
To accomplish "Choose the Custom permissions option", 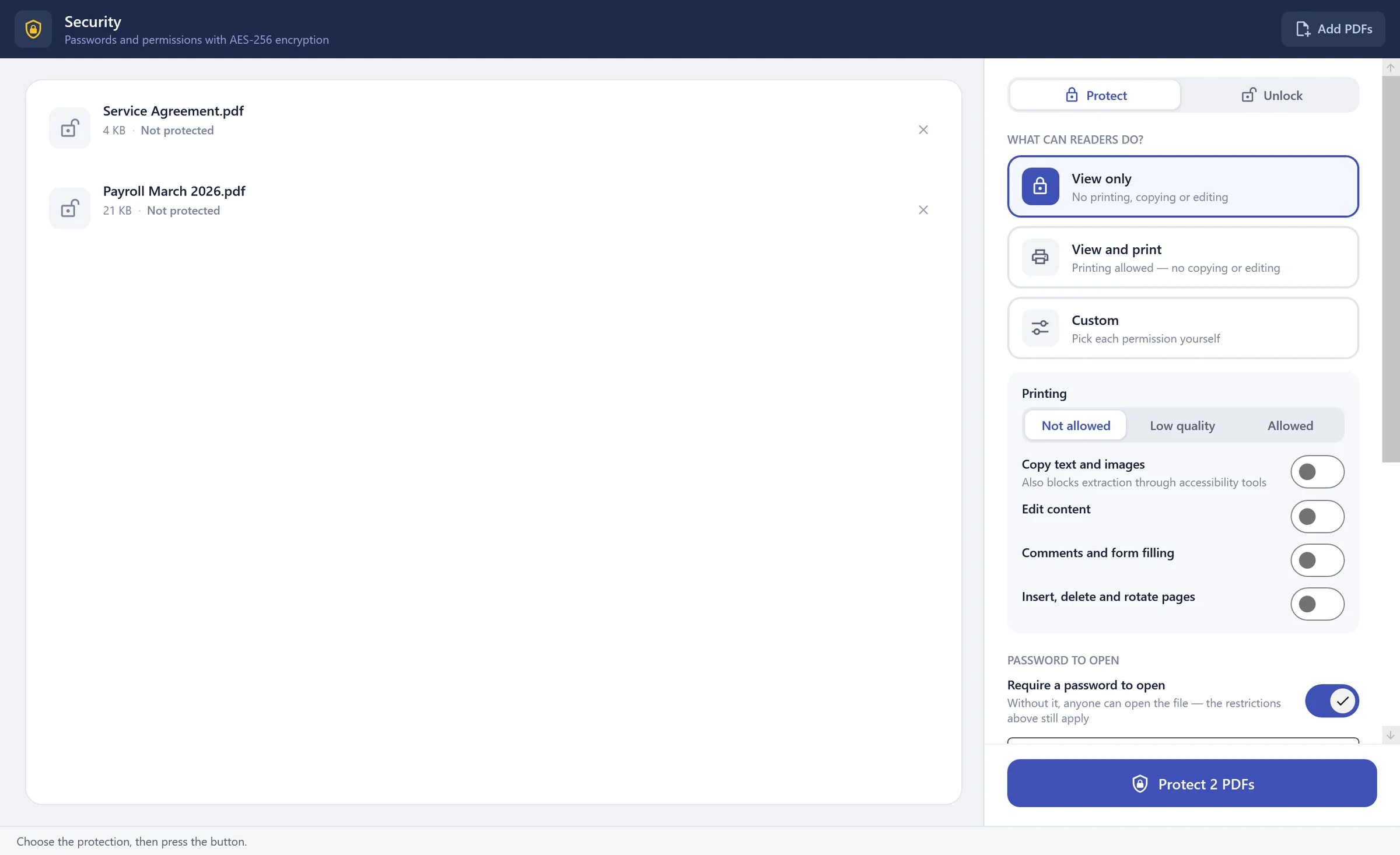I will tap(1183, 328).
